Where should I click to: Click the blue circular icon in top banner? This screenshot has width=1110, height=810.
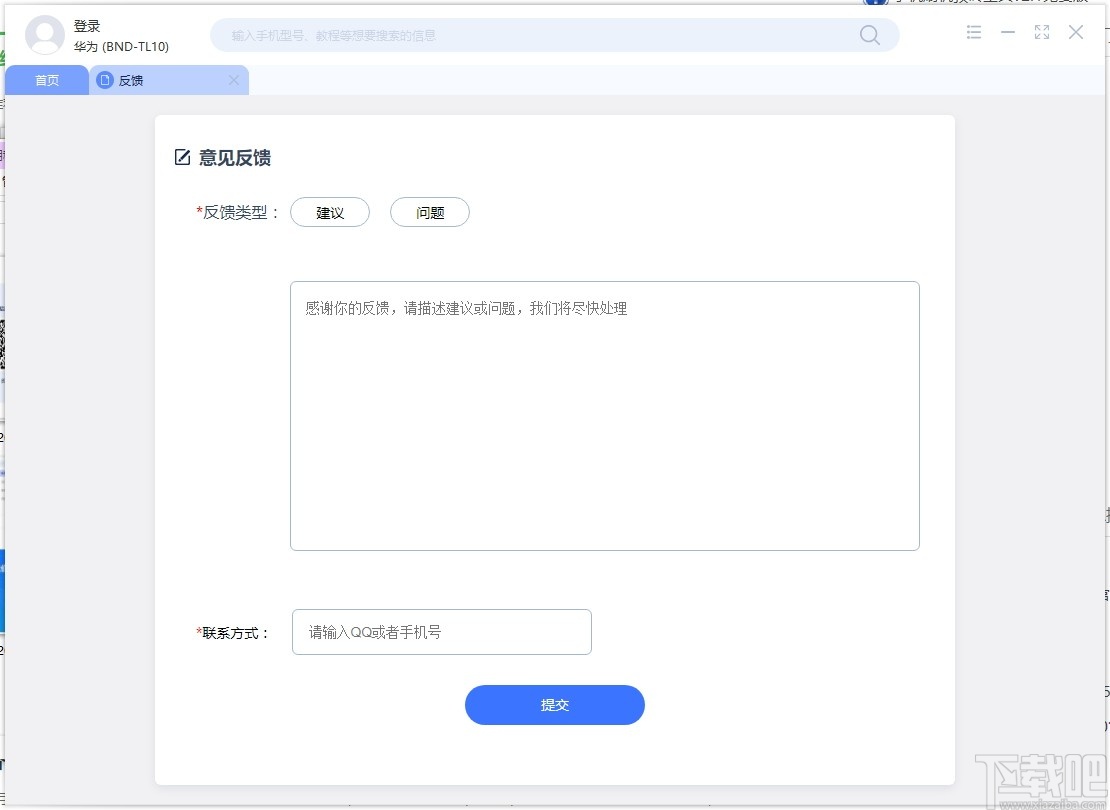[875, 4]
